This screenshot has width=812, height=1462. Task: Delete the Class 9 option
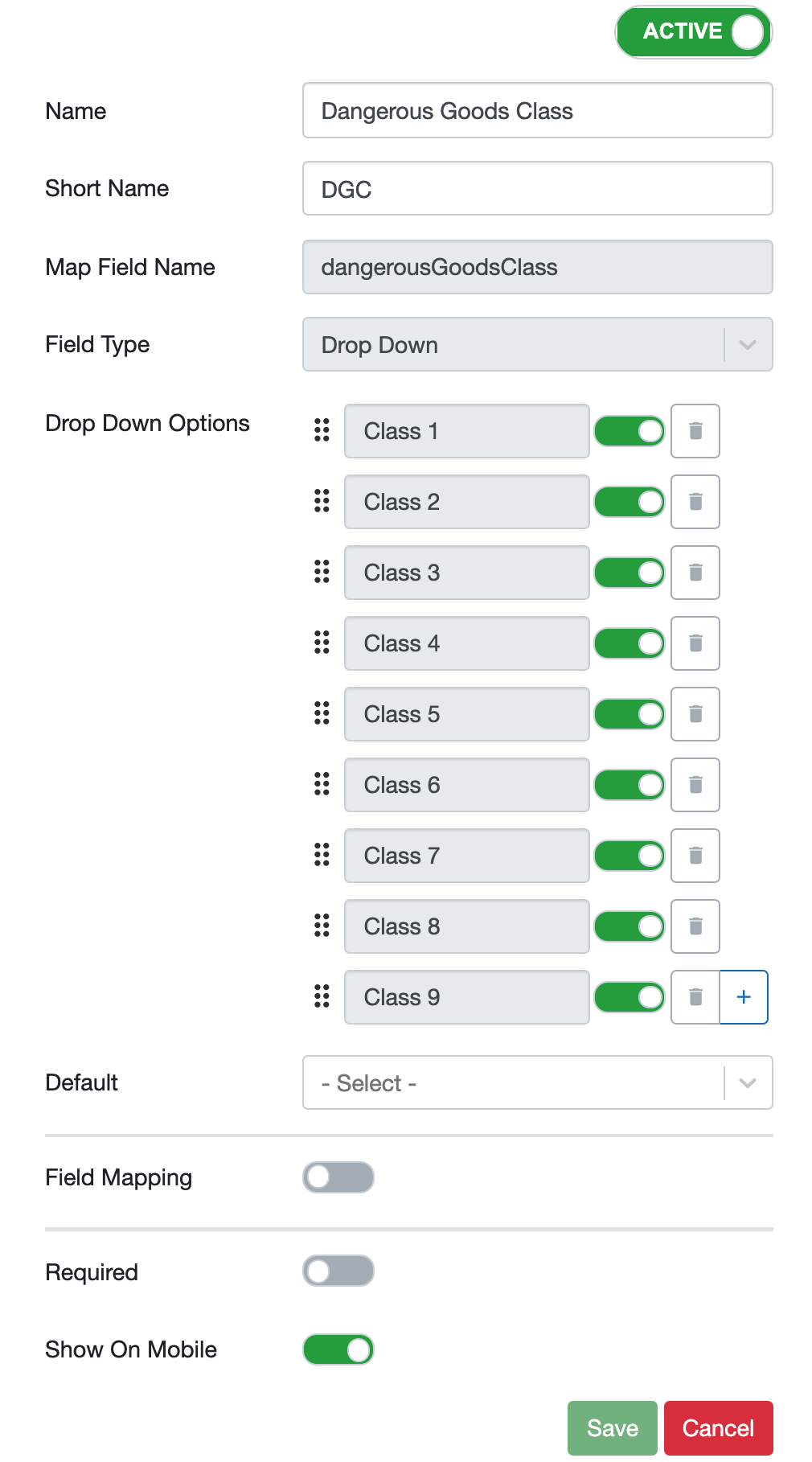click(x=695, y=997)
